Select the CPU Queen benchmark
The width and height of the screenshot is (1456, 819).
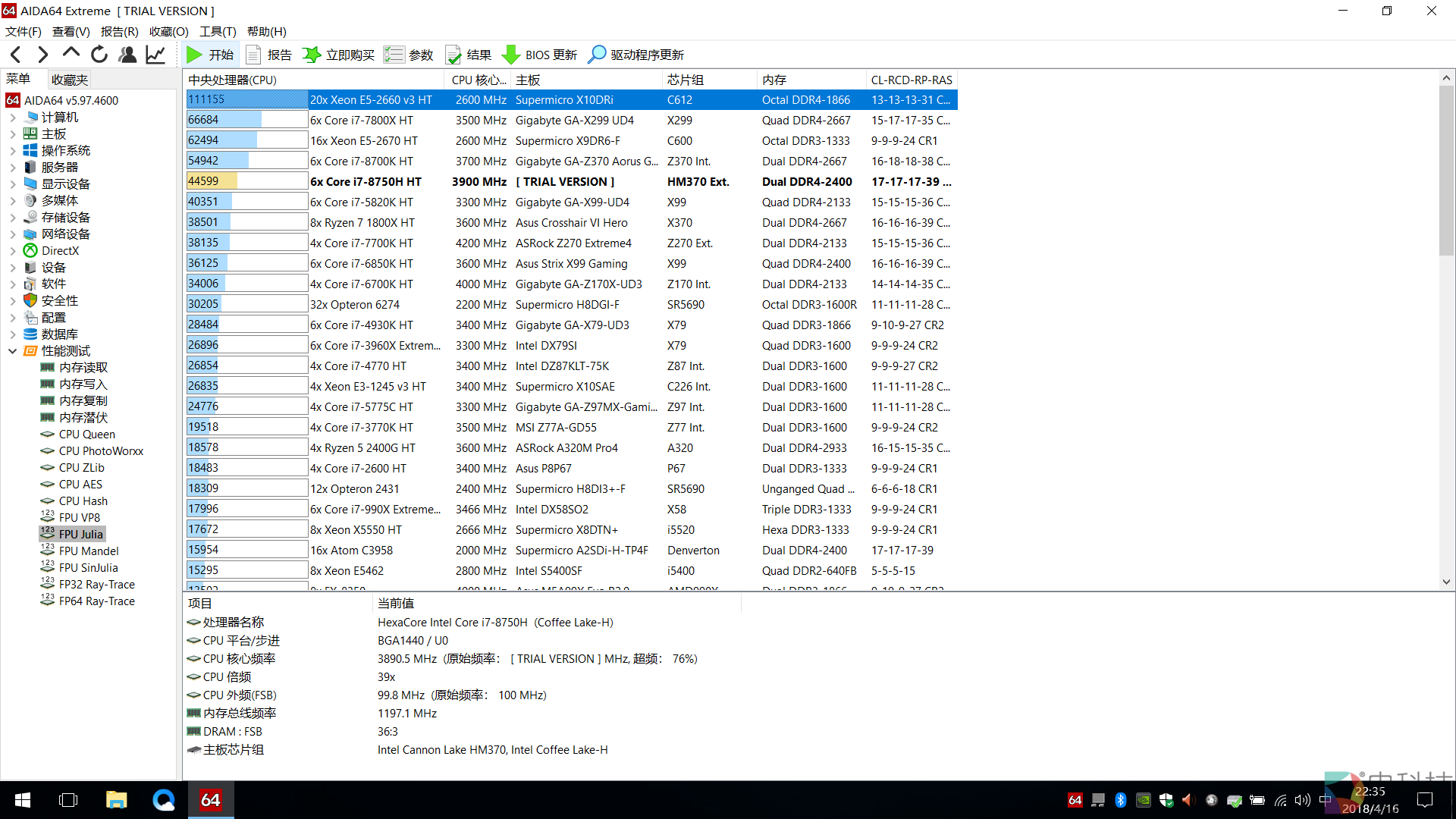point(86,435)
